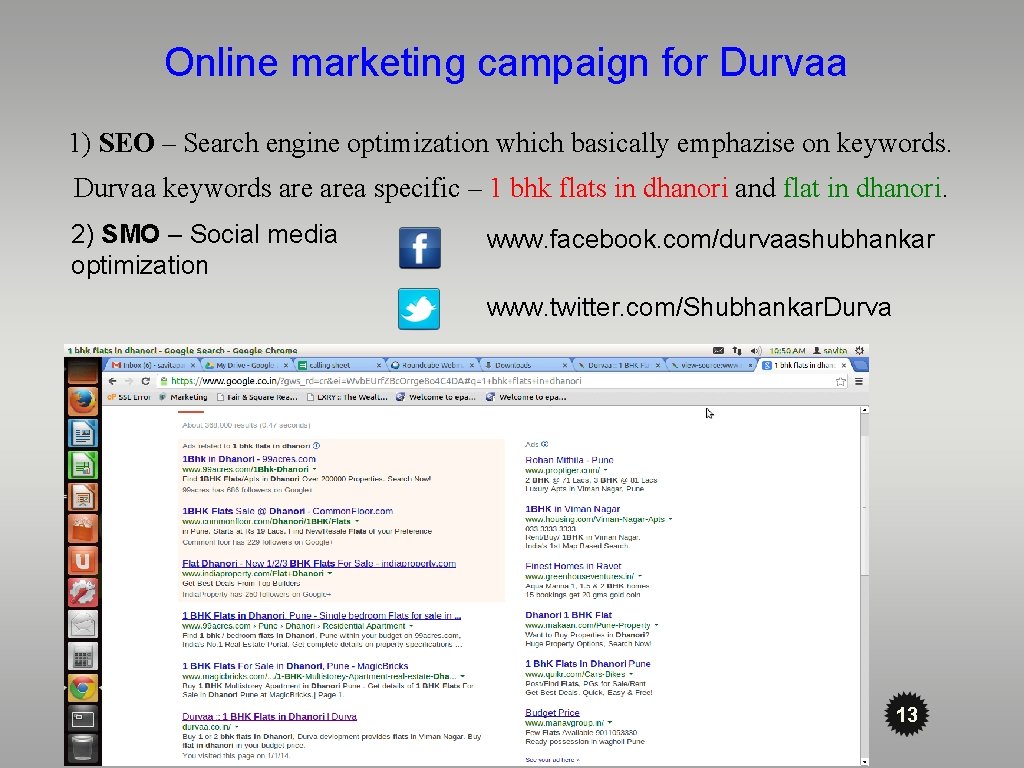
Task: Close the Downloads tab
Action: click(x=565, y=365)
